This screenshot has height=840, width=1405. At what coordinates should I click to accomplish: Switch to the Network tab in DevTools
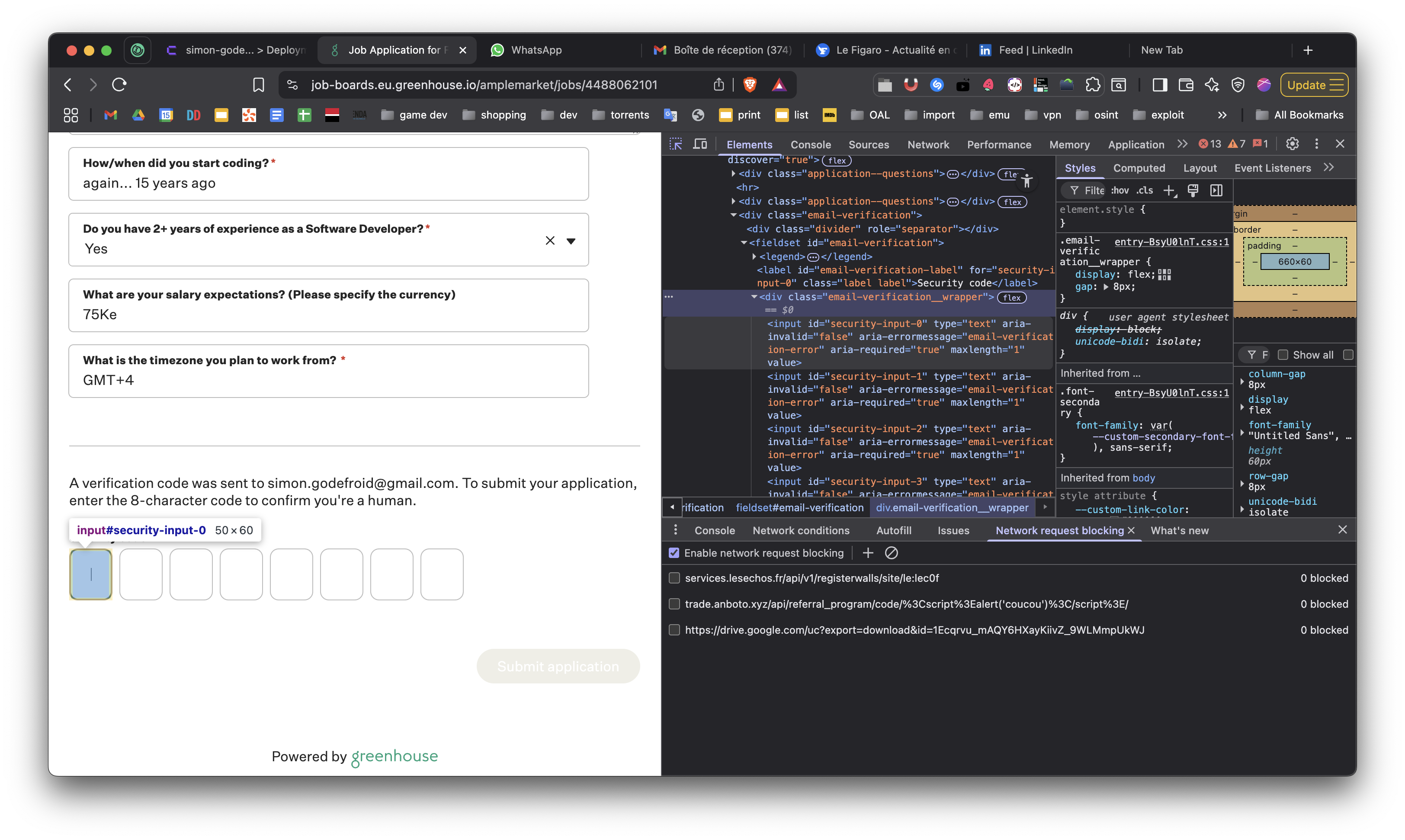click(x=928, y=145)
